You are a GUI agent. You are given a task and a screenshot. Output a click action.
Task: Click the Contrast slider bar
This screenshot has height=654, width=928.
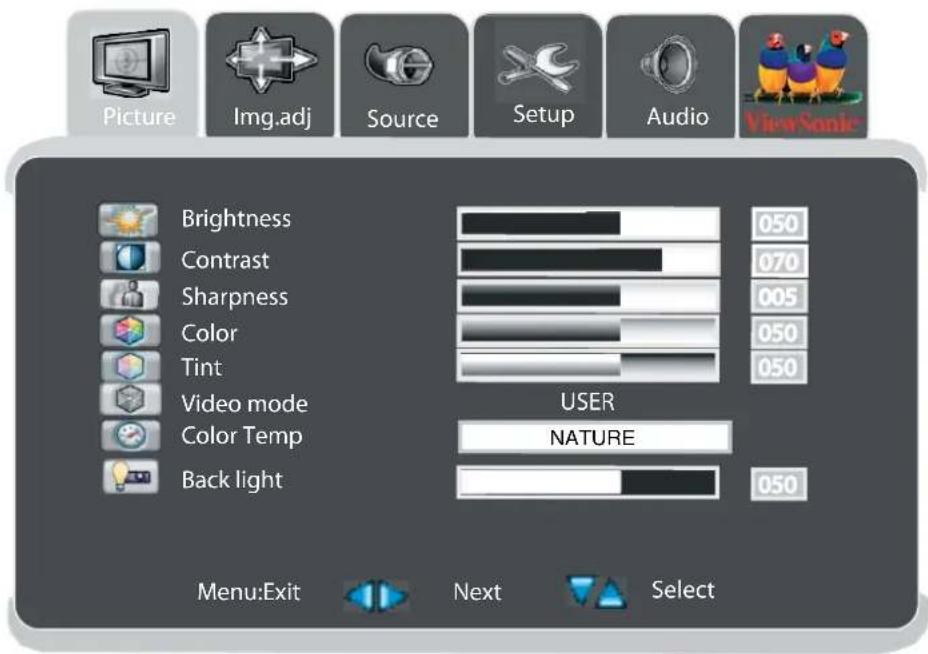click(588, 260)
